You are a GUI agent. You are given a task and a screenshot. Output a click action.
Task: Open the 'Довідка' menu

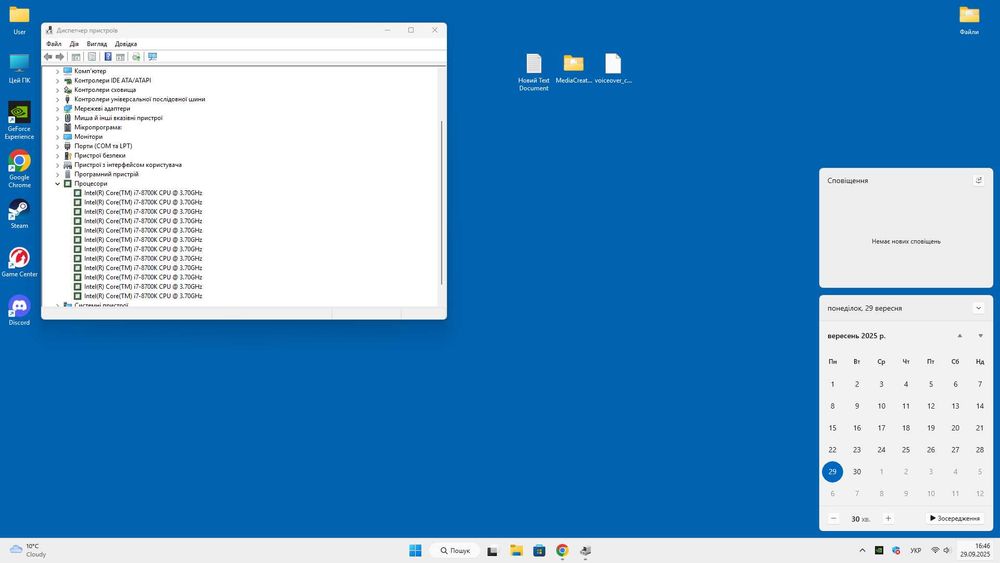click(126, 44)
